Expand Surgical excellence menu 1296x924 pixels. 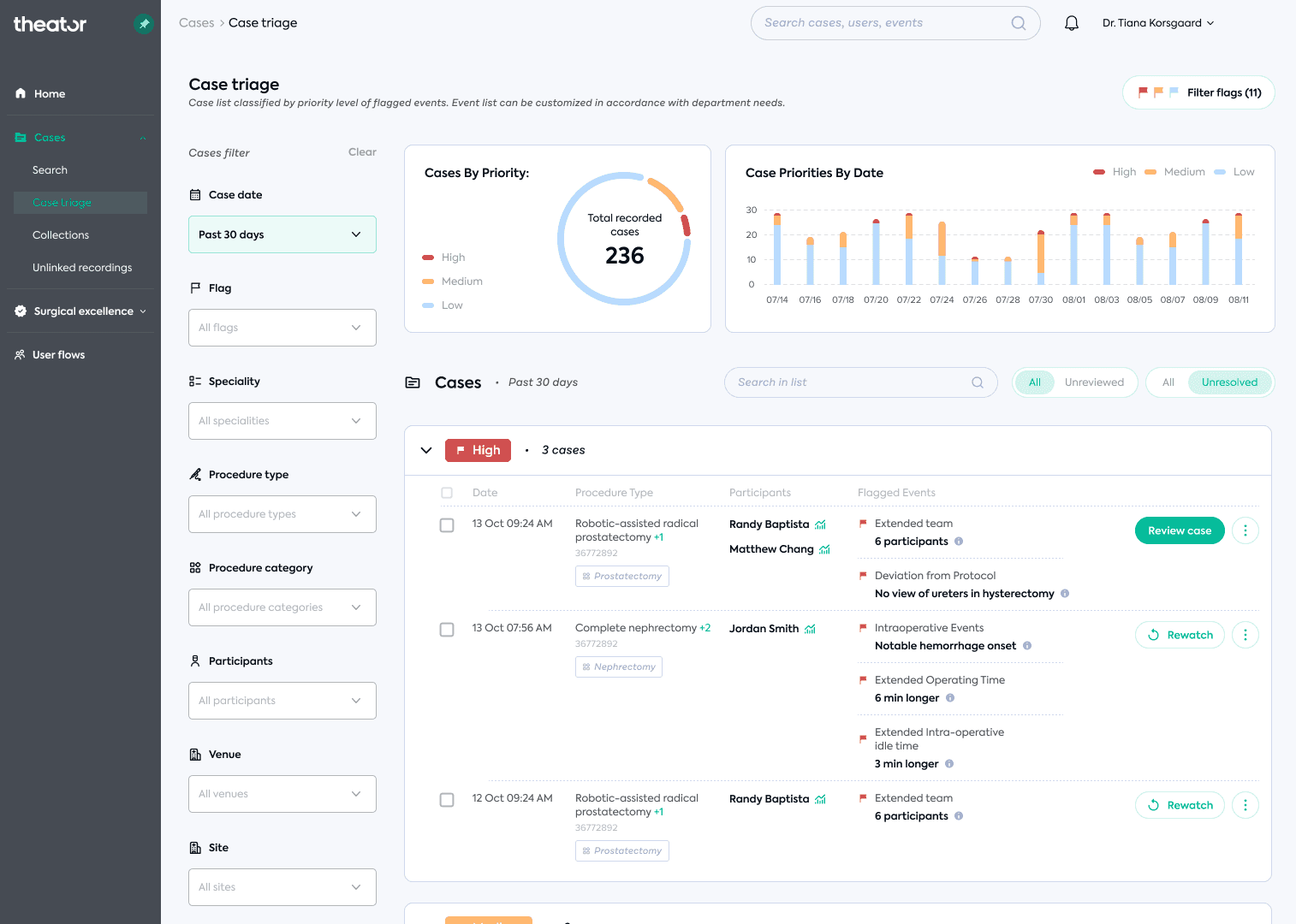[80, 311]
